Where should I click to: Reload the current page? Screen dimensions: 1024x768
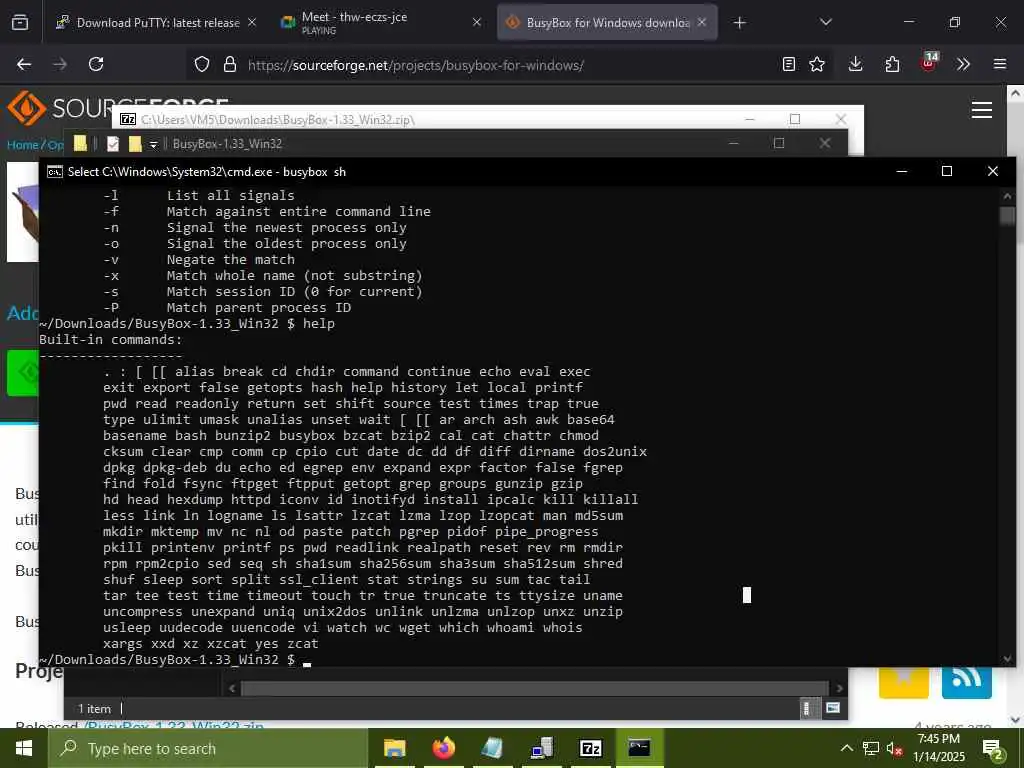[96, 64]
